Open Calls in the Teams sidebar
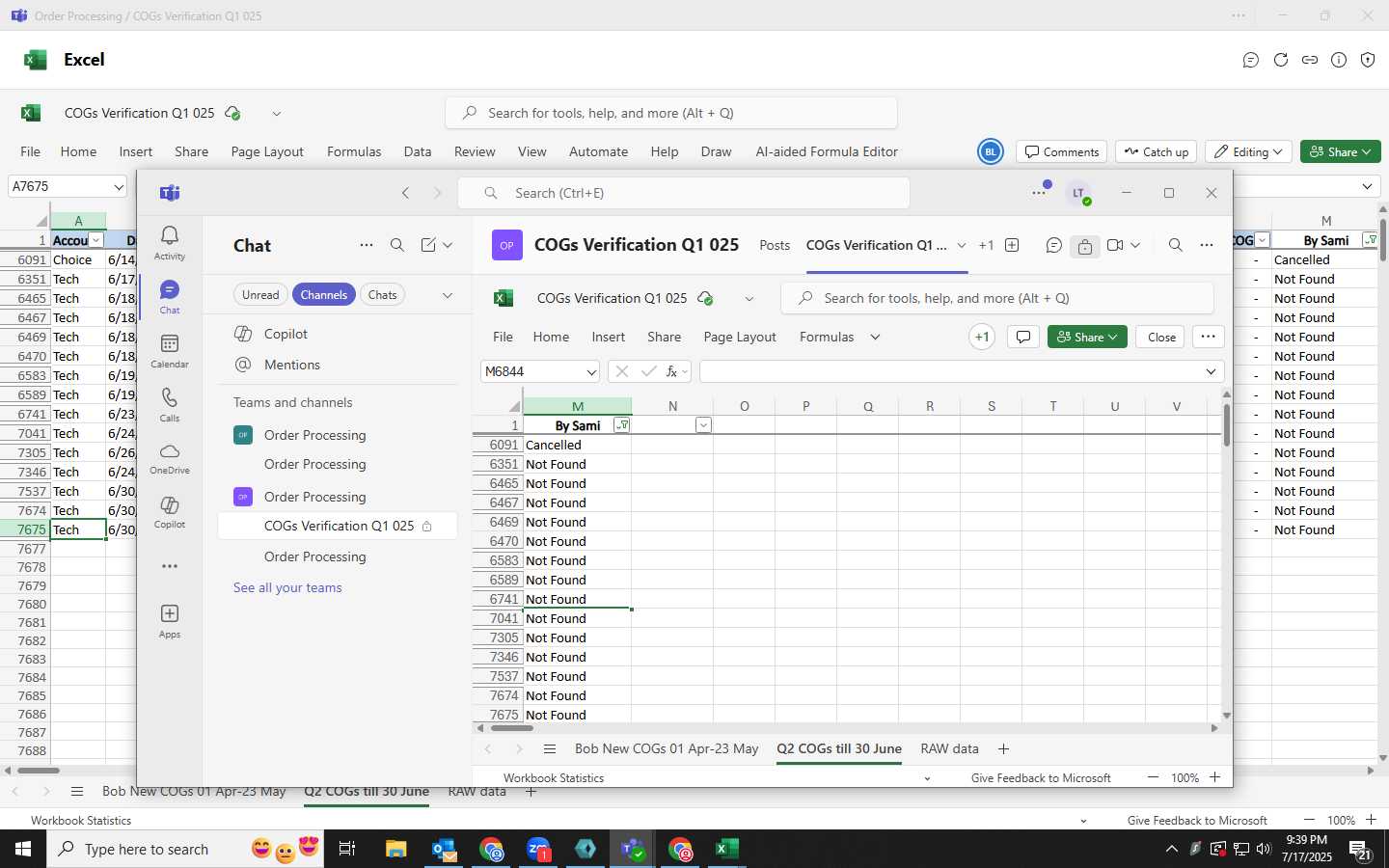This screenshot has height=868, width=1389. pyautogui.click(x=170, y=405)
